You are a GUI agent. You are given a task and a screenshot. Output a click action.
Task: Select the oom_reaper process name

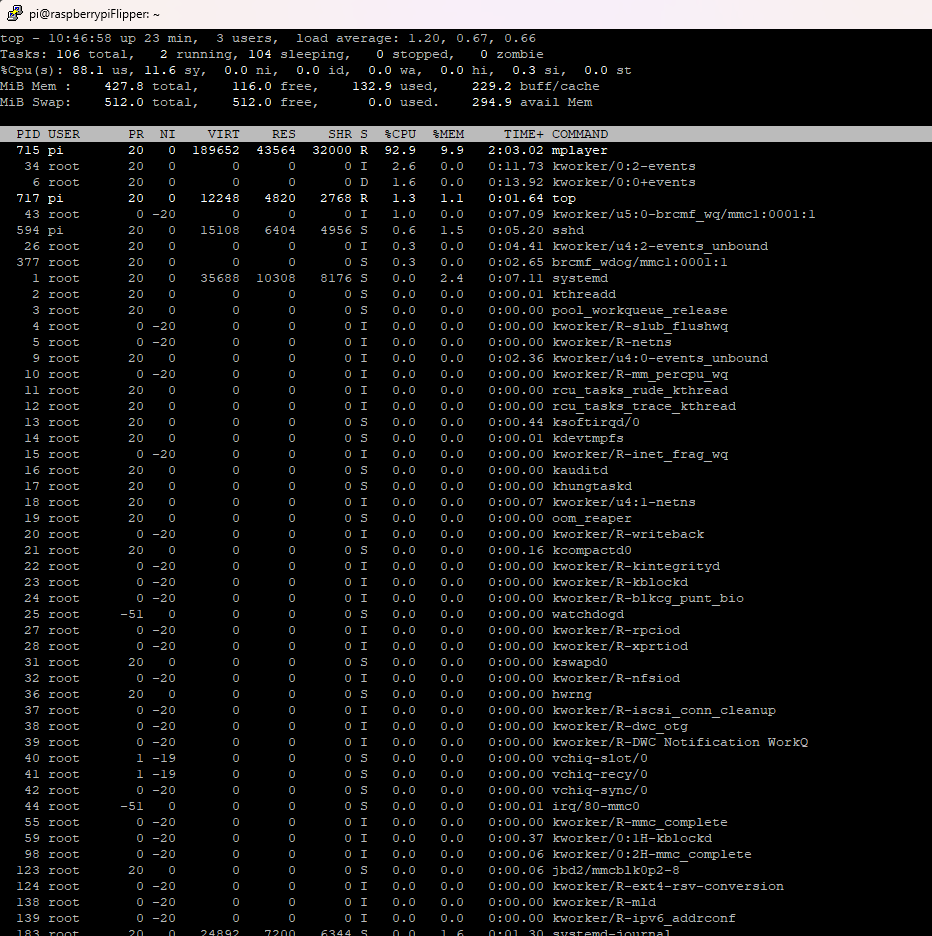pos(592,518)
